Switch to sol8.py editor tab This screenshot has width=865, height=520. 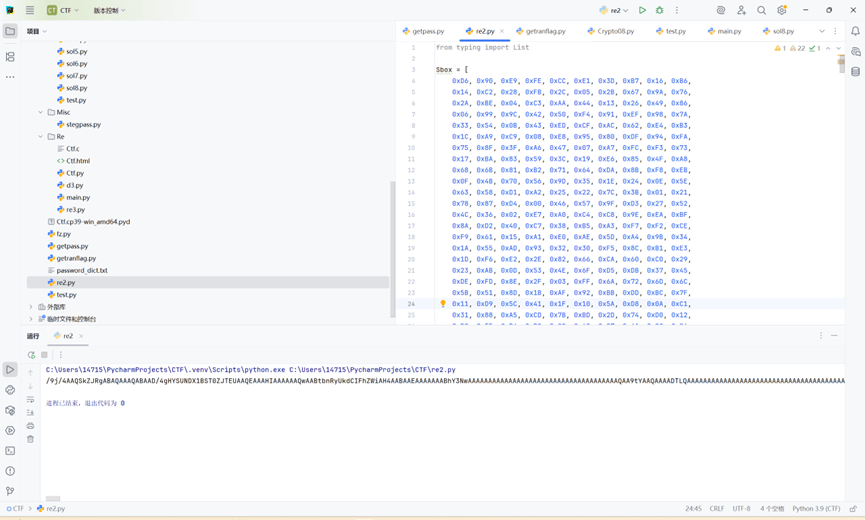[x=778, y=31]
